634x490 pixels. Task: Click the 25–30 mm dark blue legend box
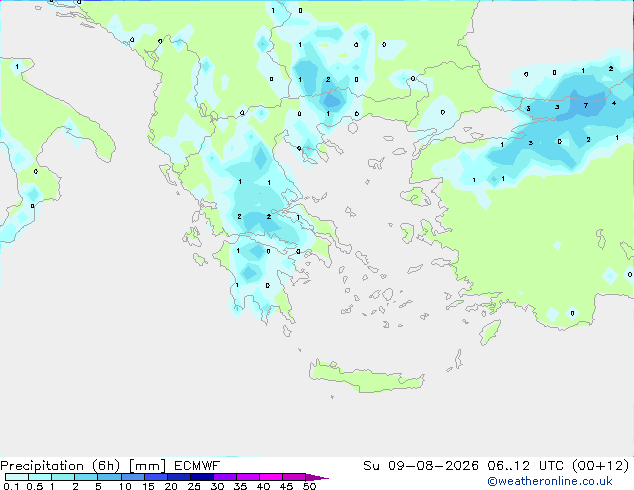pos(202,477)
